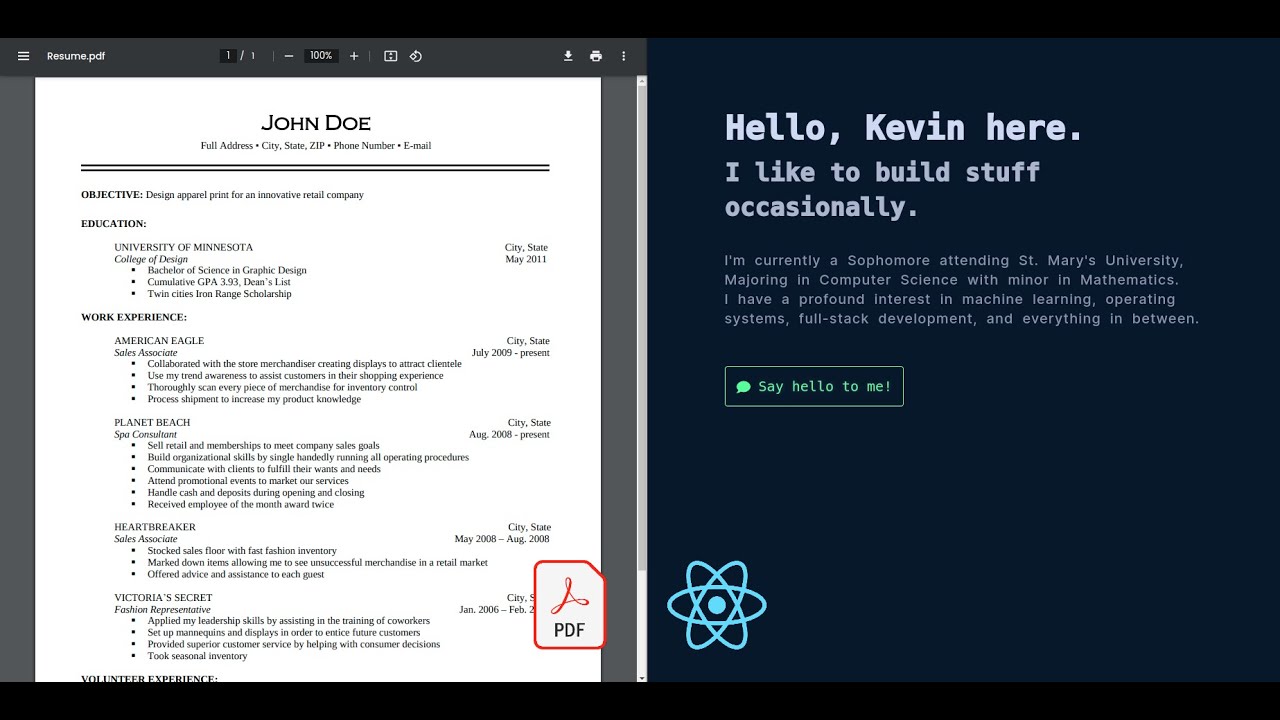
Task: Click the chat bubble icon in the button
Action: [x=743, y=387]
